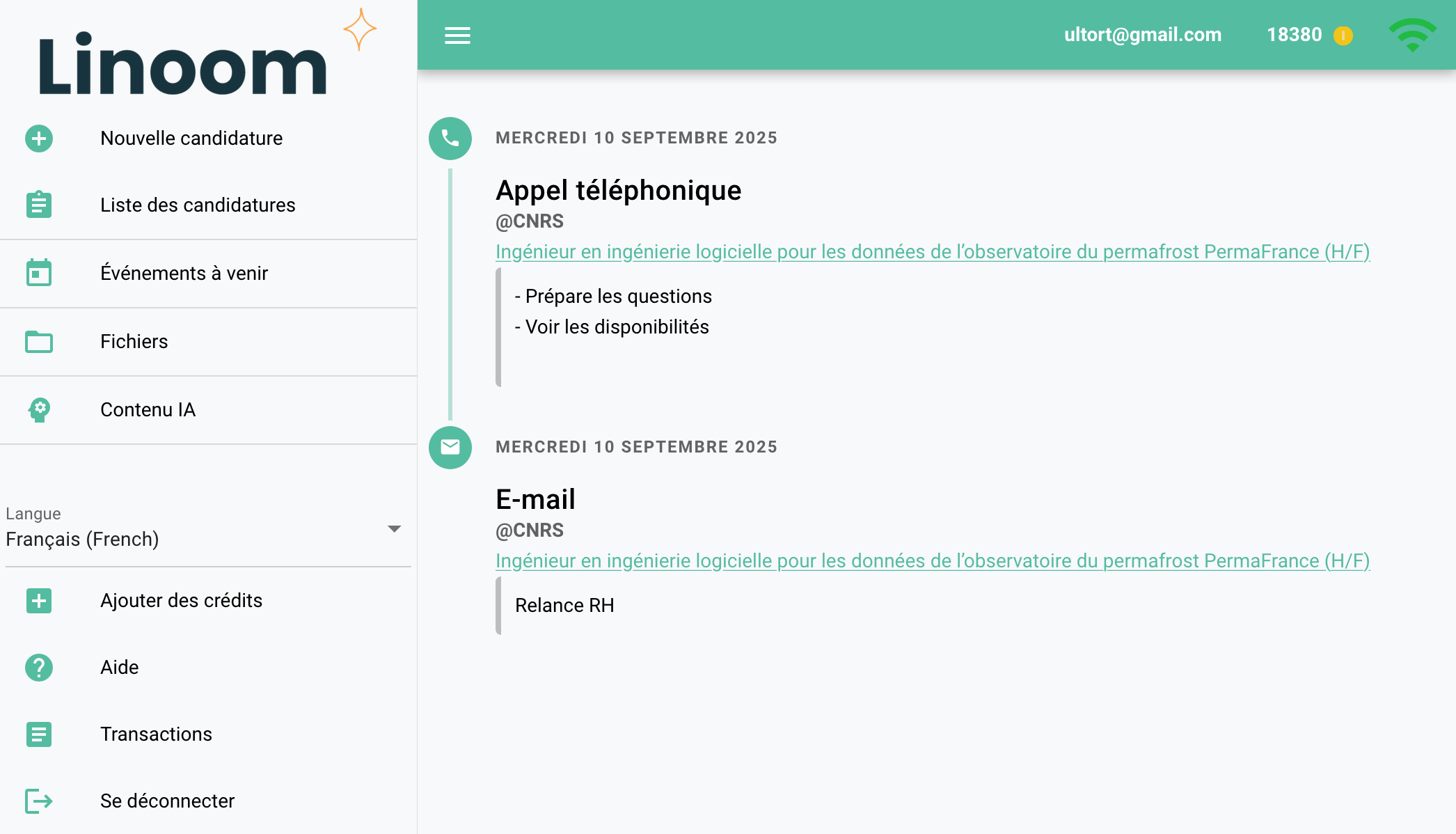Open Fichiers using the folder icon
Viewport: 1456px width, 834px height.
[39, 342]
